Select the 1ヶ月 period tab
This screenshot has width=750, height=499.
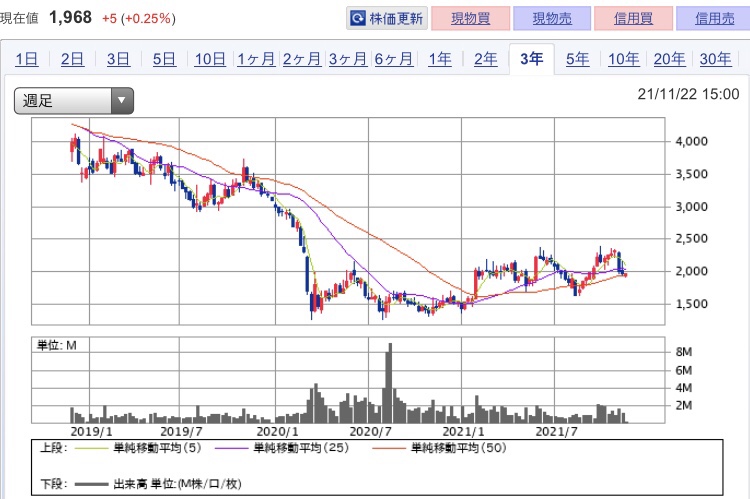click(x=256, y=59)
